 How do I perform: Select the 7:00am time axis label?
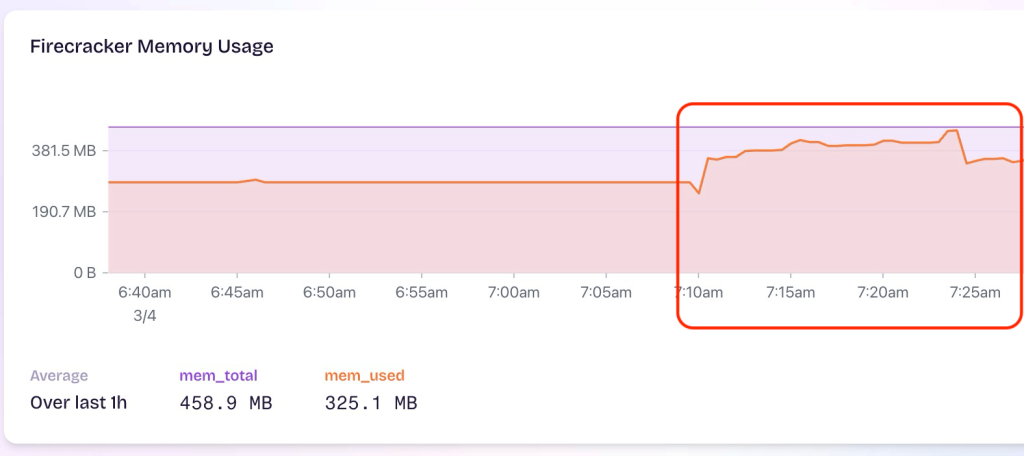(513, 292)
